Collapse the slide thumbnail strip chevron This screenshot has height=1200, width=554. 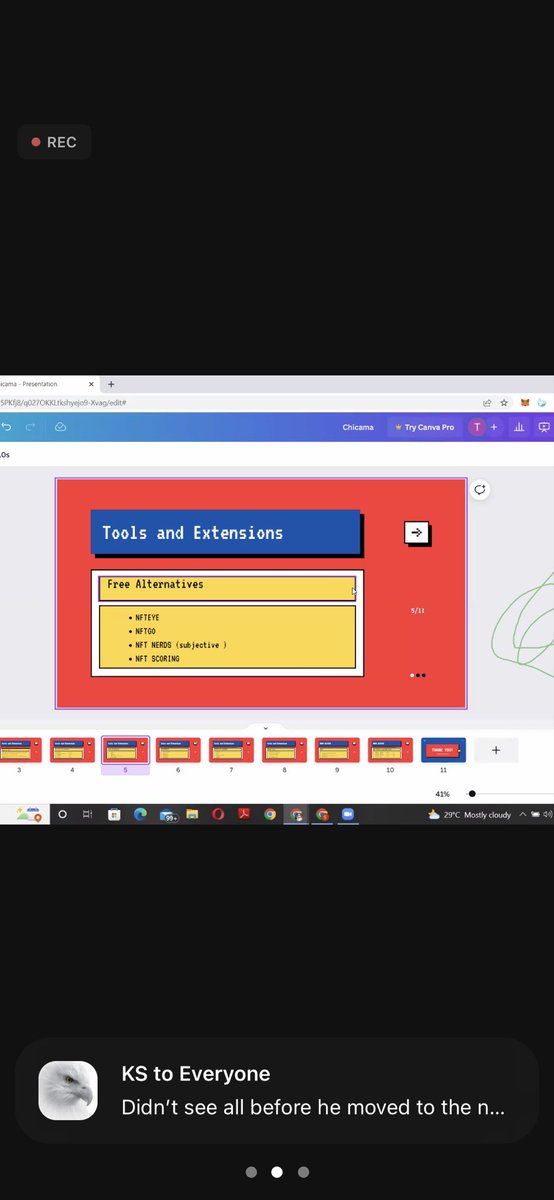click(265, 728)
